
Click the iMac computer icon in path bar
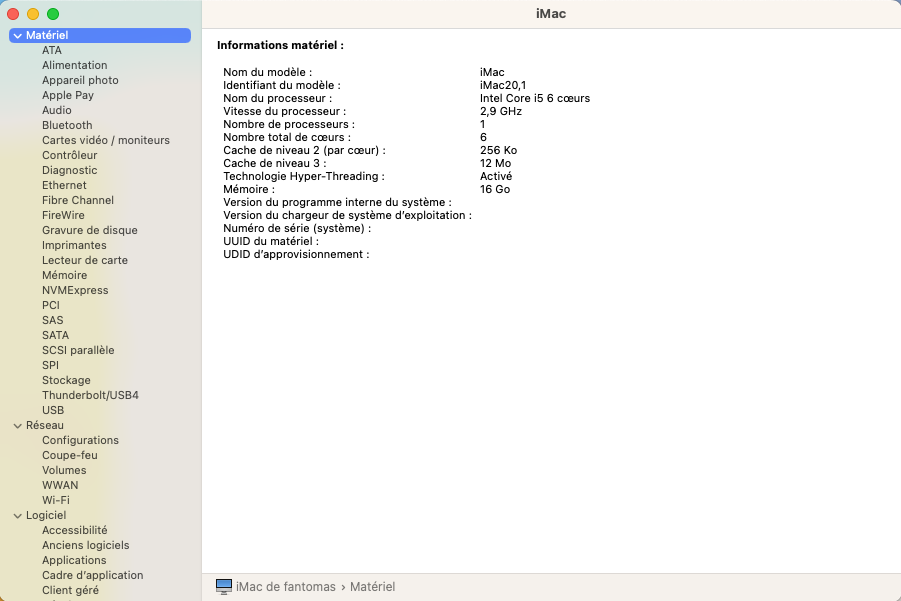(224, 587)
